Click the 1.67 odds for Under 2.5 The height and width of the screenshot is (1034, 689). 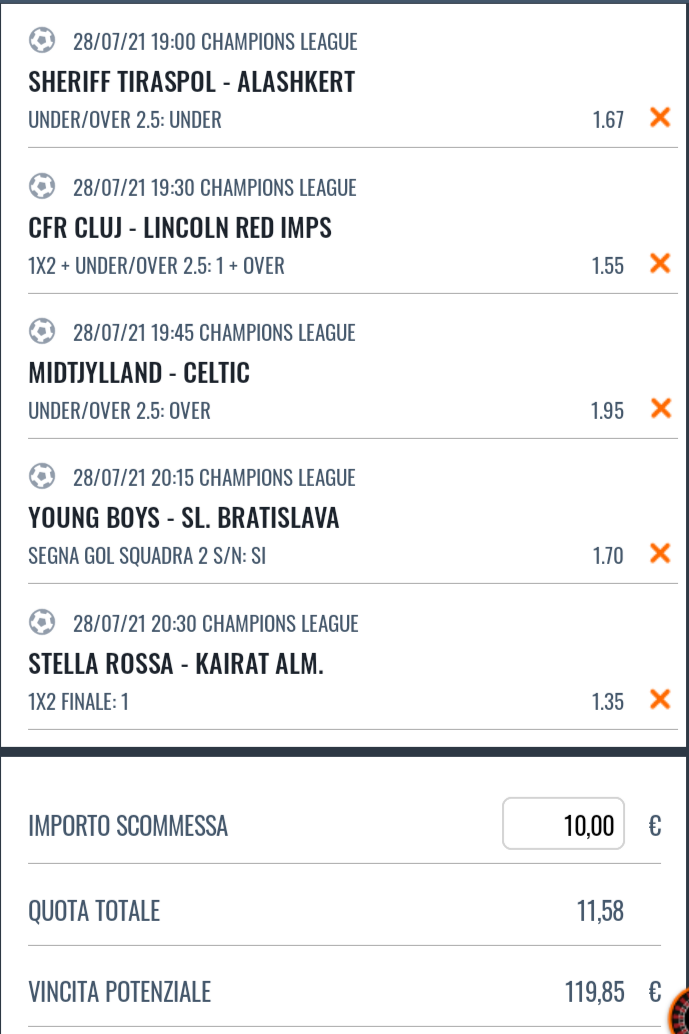608,120
